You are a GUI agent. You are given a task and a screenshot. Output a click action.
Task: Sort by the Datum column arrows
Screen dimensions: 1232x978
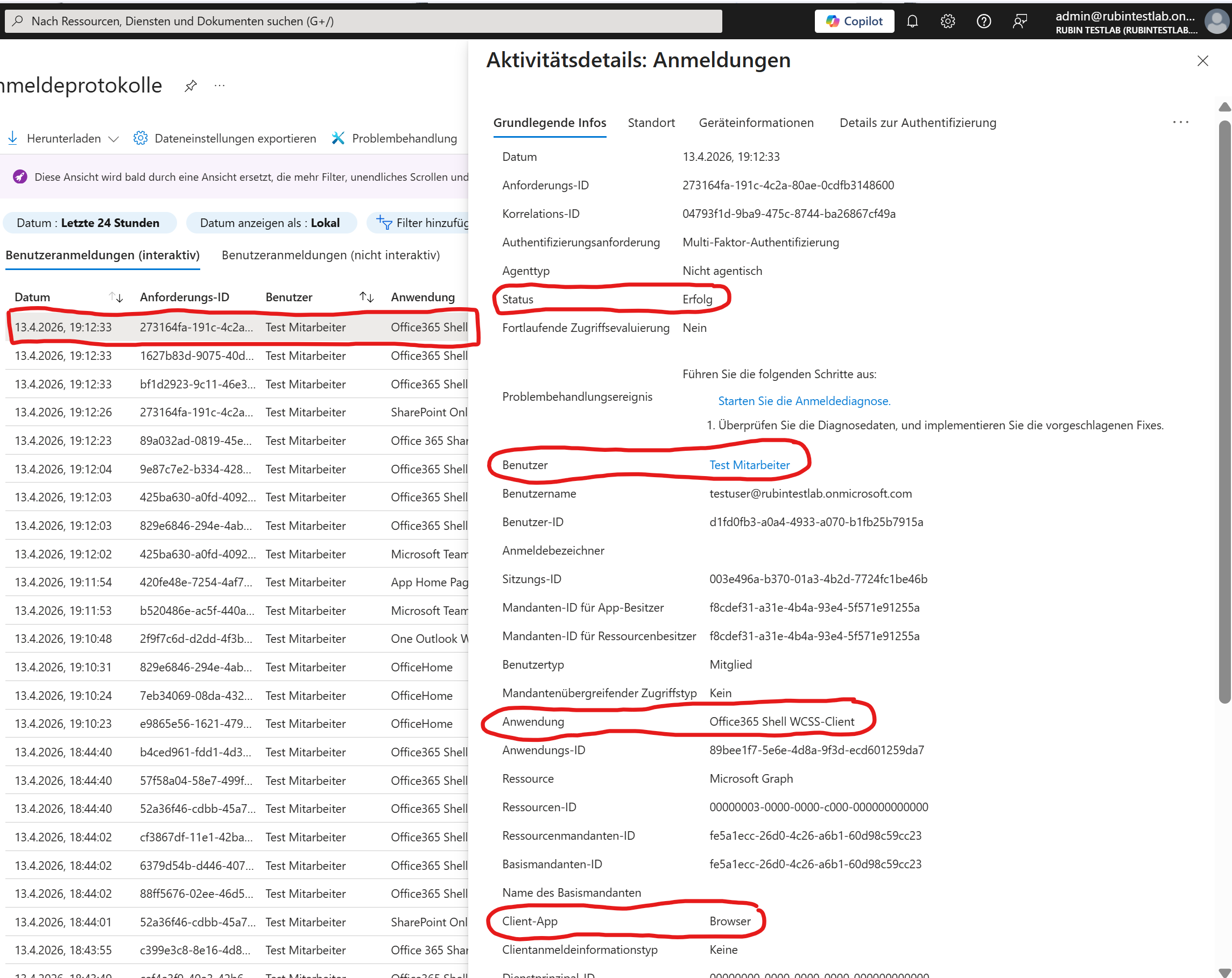click(x=116, y=297)
